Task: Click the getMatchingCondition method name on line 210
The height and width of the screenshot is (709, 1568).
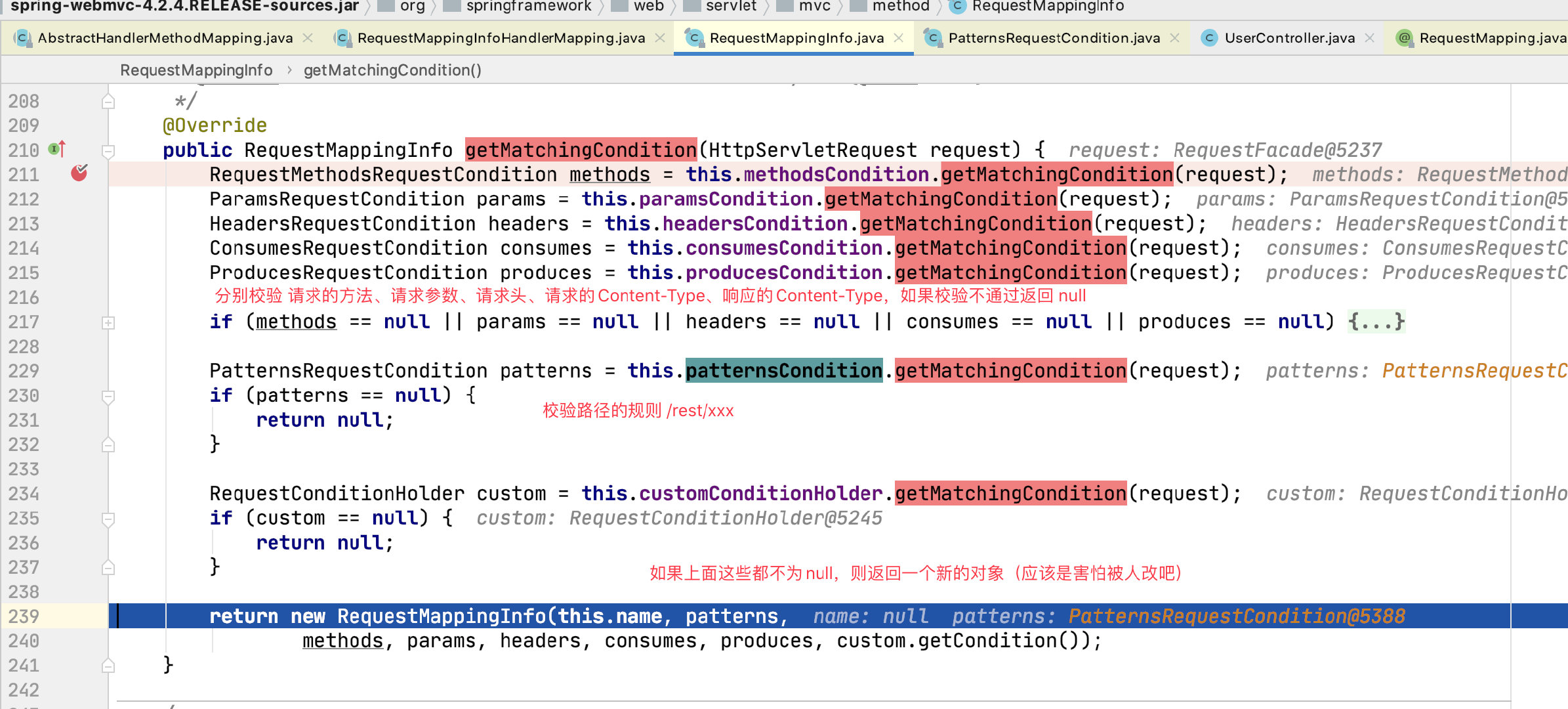Action: pos(581,150)
